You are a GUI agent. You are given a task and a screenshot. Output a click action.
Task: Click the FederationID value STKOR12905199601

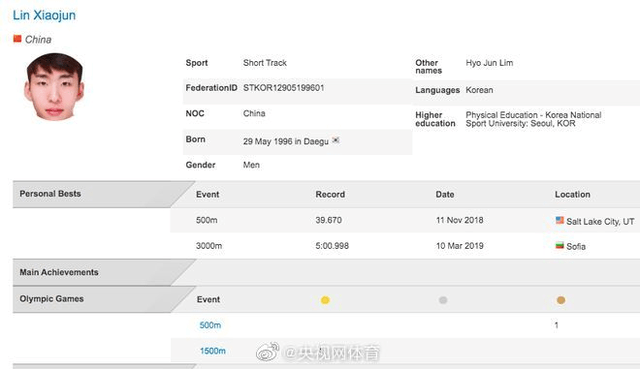pyautogui.click(x=284, y=88)
